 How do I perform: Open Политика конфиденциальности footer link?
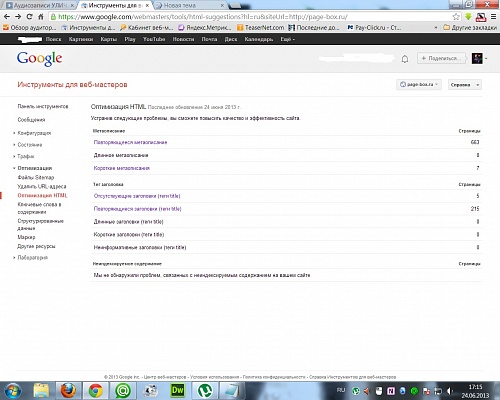pyautogui.click(x=274, y=377)
